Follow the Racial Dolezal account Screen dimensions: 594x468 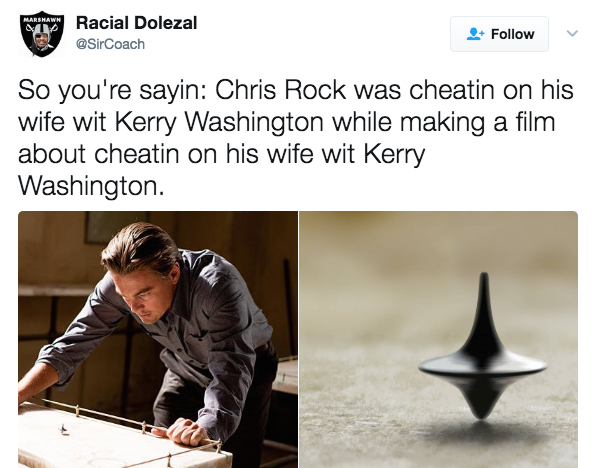coord(499,34)
